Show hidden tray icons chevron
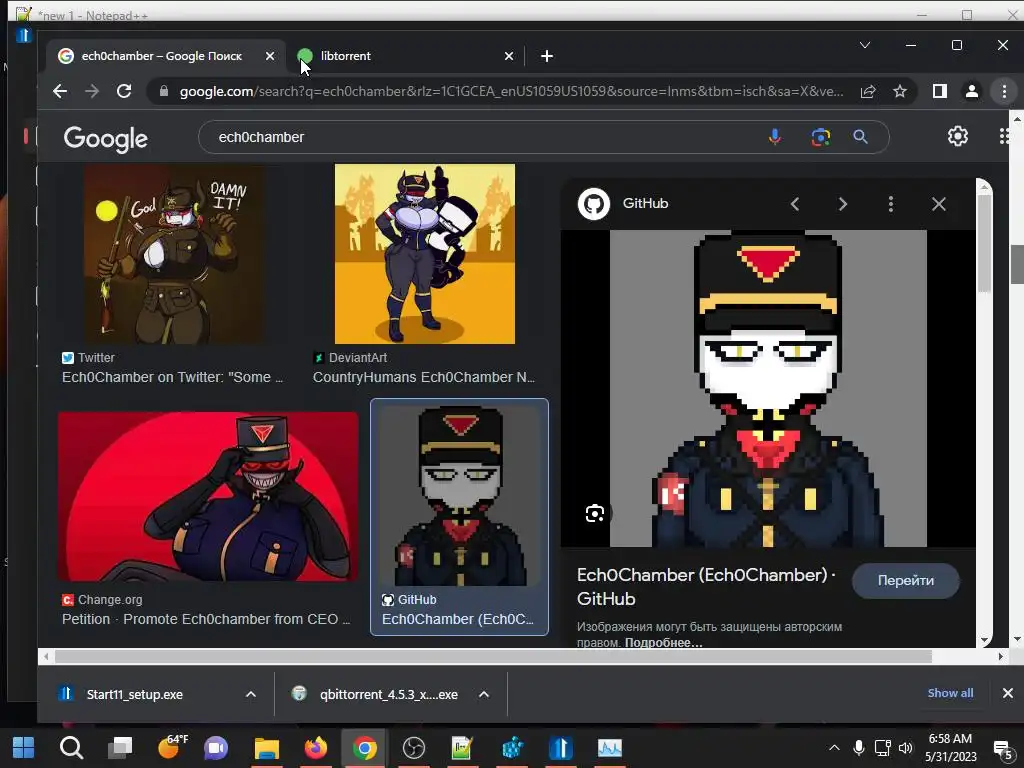The image size is (1024, 768). tap(834, 748)
